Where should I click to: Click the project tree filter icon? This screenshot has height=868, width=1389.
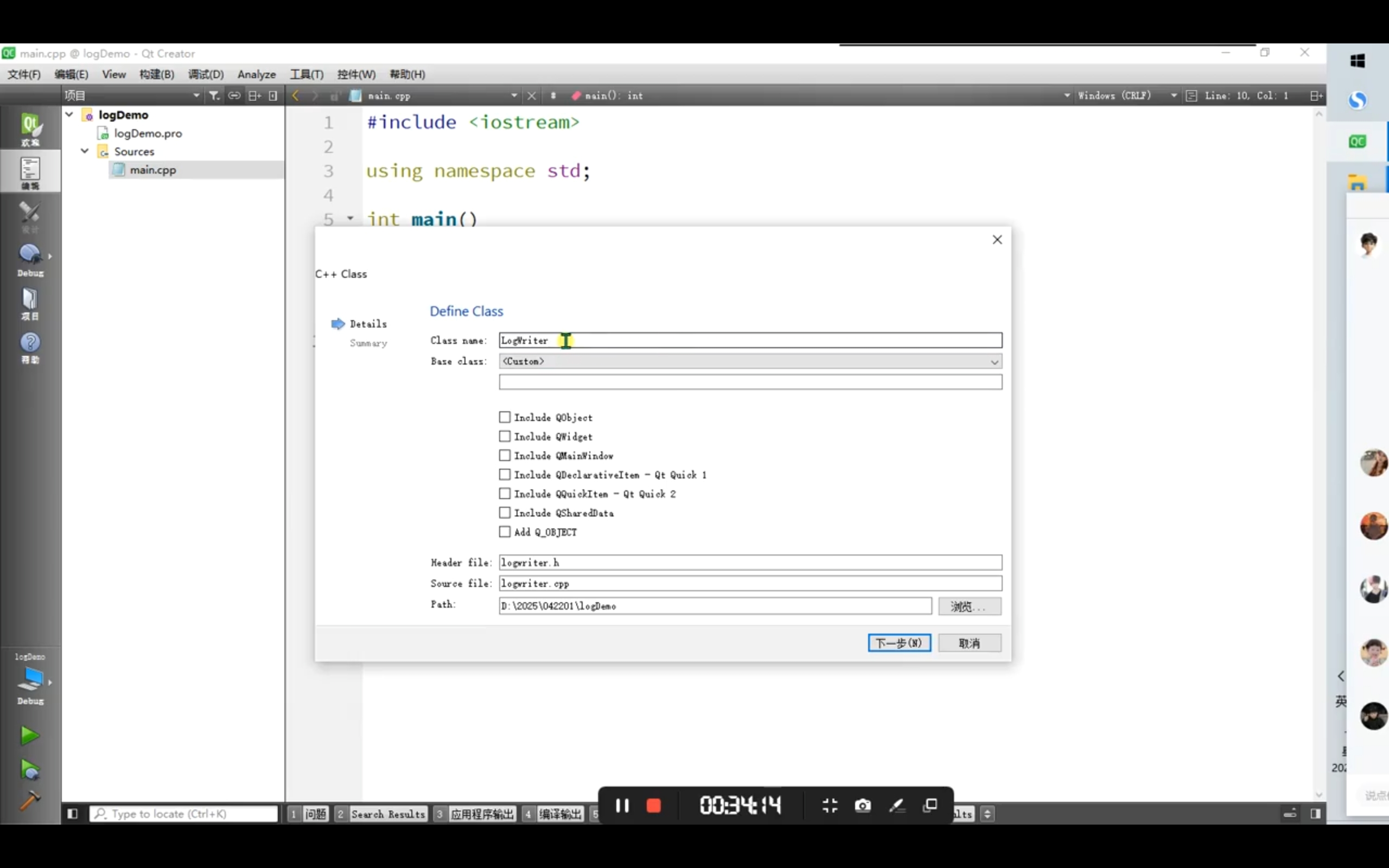pyautogui.click(x=214, y=96)
